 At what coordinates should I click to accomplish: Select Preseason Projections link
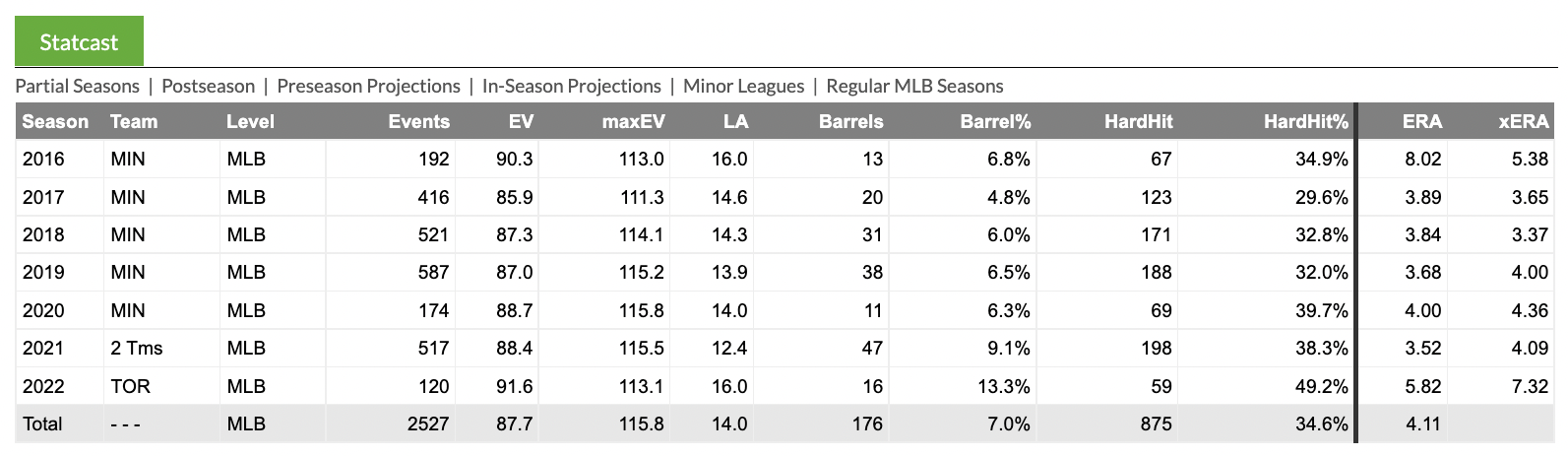(x=368, y=86)
